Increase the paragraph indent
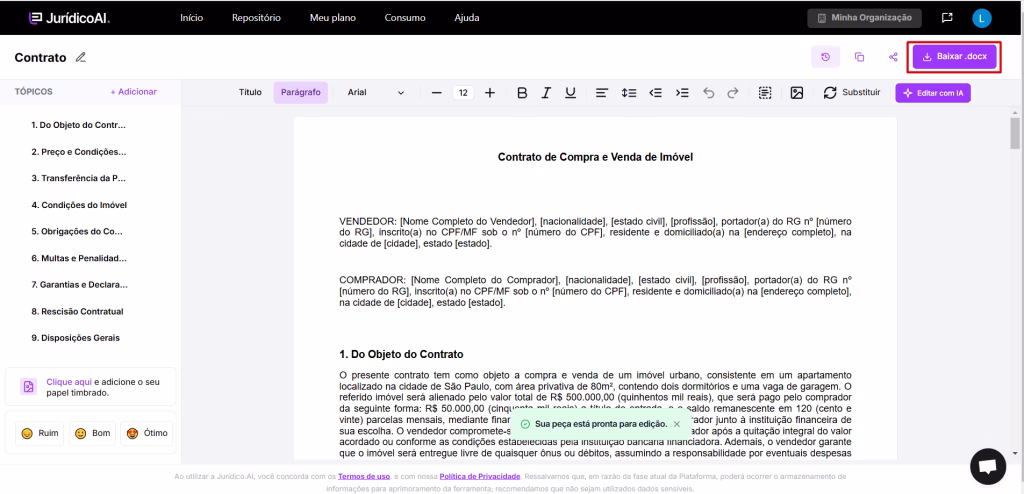Viewport: 1024px width, 494px height. coord(682,93)
